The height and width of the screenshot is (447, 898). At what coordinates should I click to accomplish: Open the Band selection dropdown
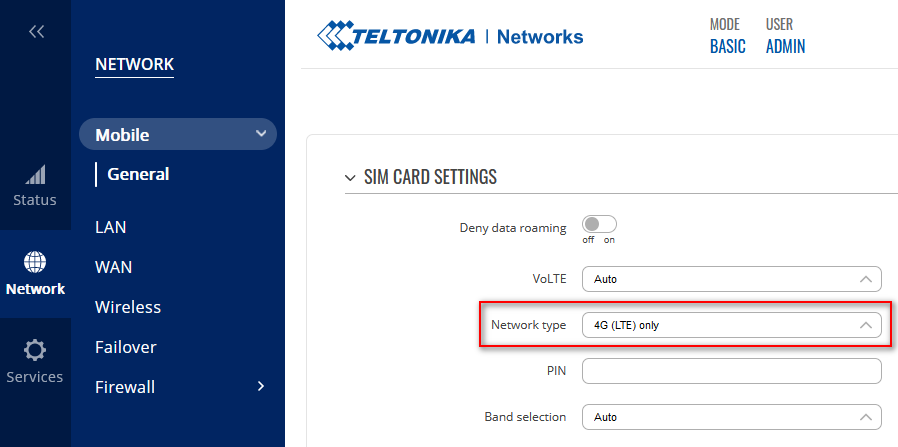pyautogui.click(x=731, y=417)
